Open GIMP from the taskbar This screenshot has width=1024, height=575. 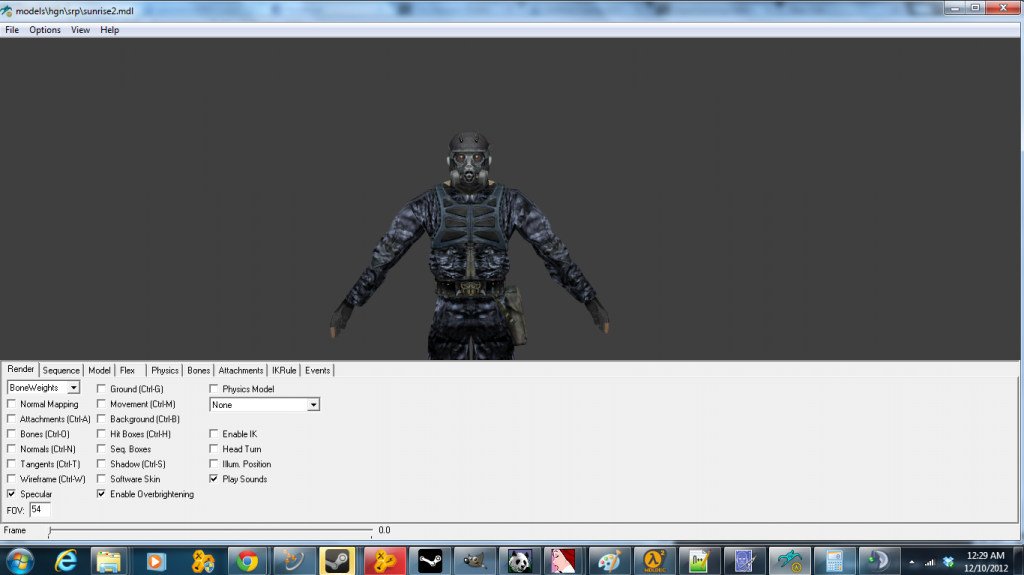(x=474, y=561)
